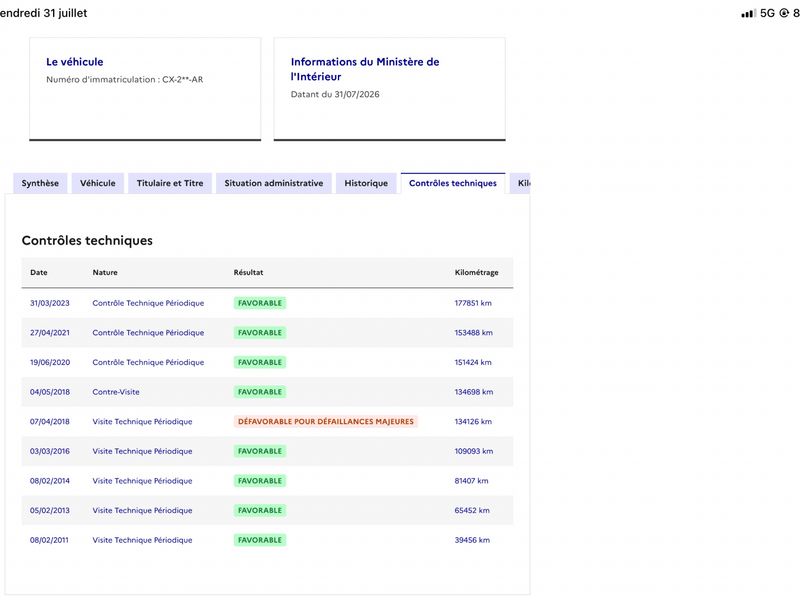800x600 pixels.
Task: Switch to the Véhicule tab
Action: [97, 183]
